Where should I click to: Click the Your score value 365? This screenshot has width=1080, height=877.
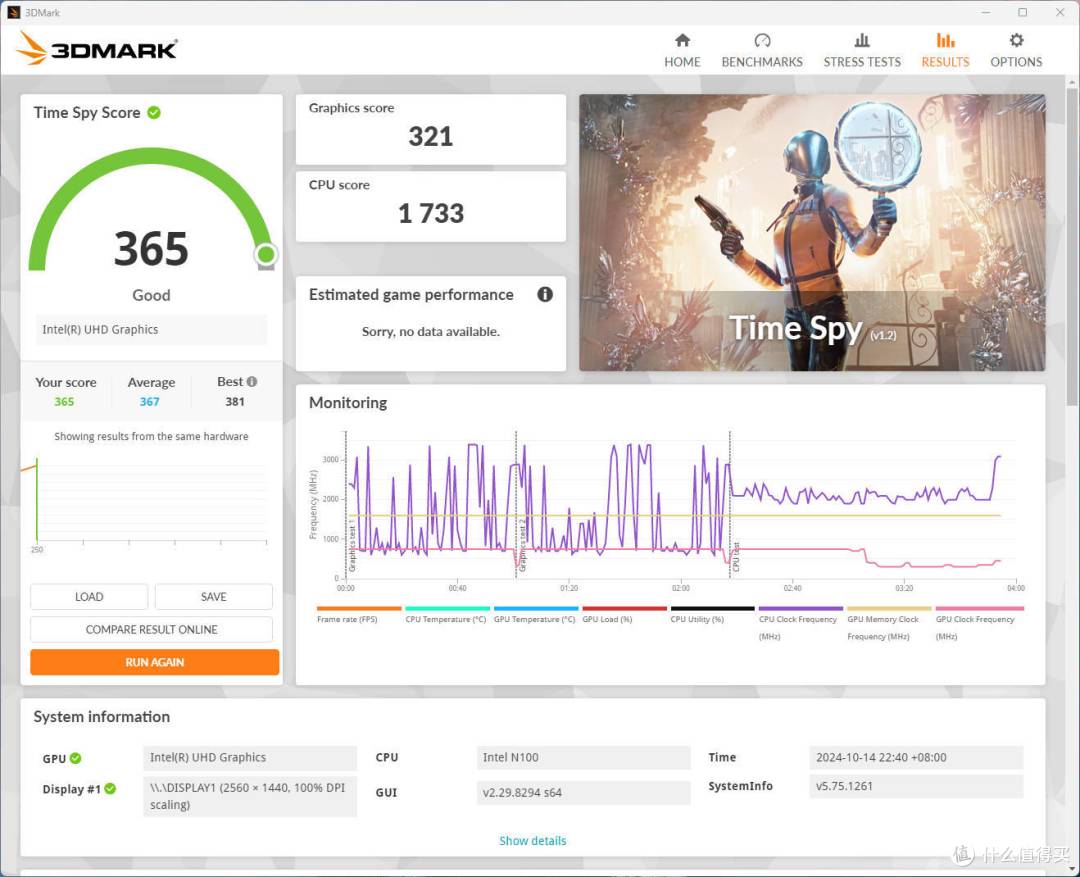click(64, 402)
